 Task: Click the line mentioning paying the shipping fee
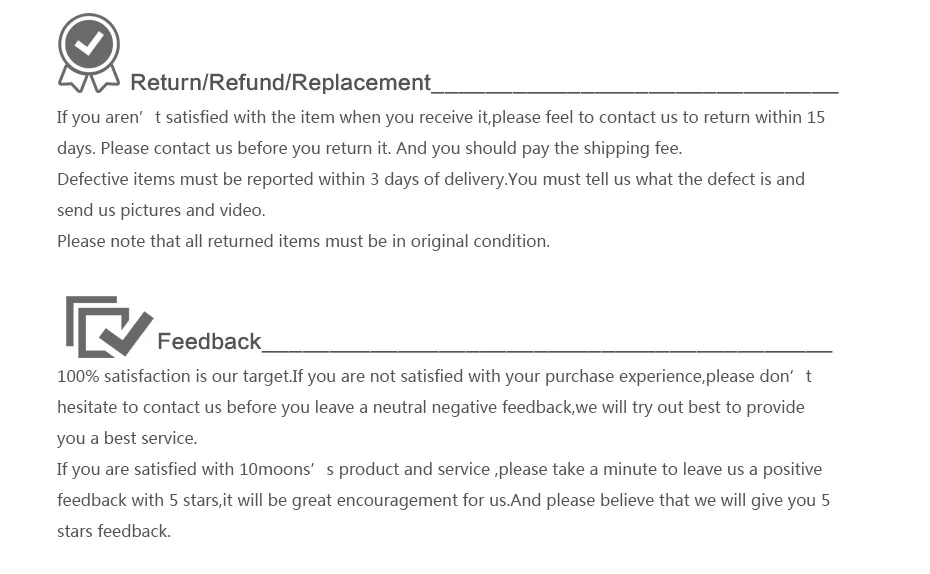click(x=370, y=148)
